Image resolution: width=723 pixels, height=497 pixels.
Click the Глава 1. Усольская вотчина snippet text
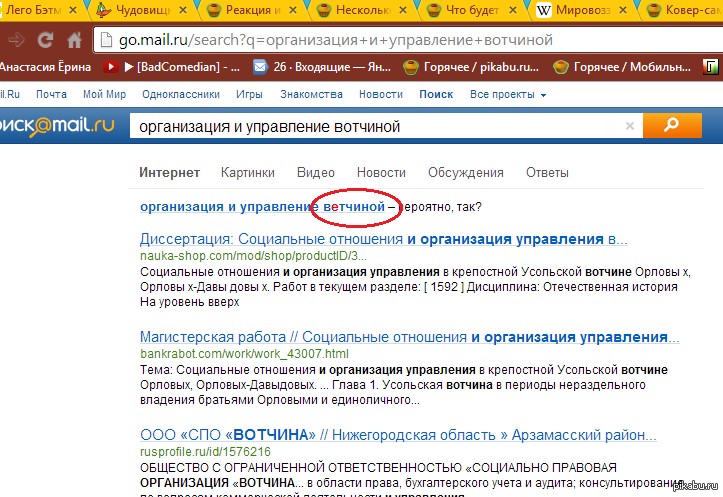(x=412, y=385)
